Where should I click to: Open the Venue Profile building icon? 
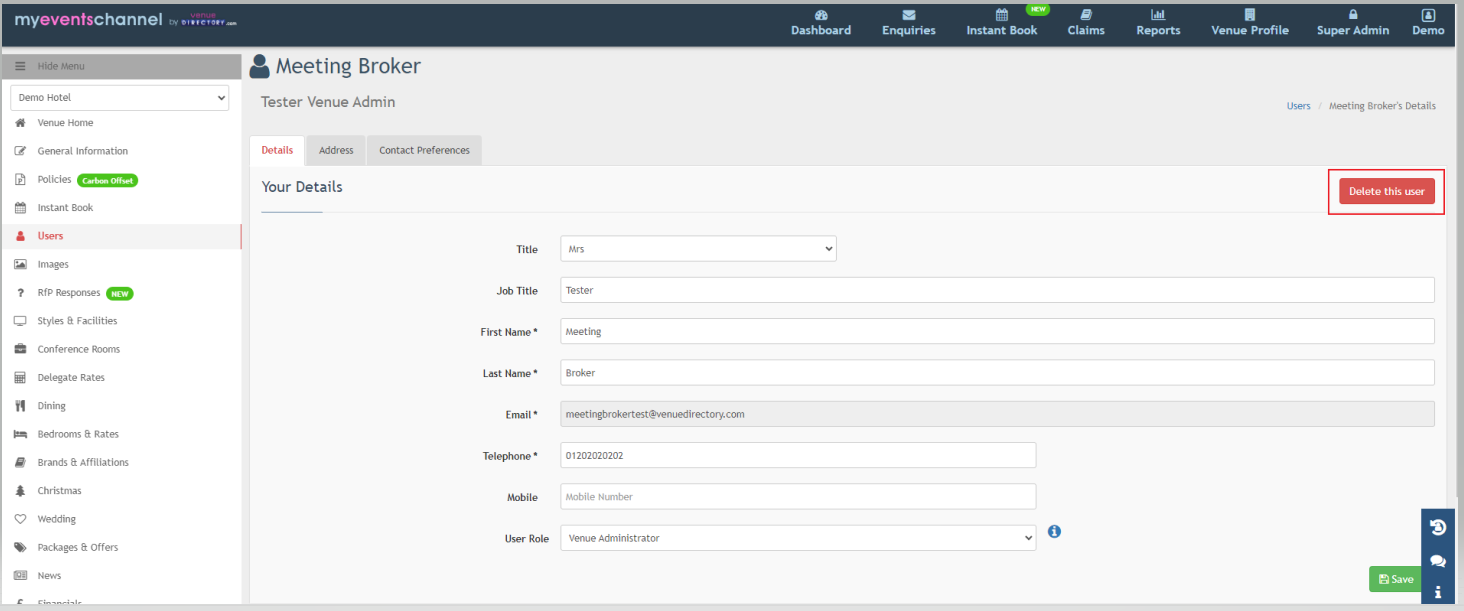click(1250, 15)
